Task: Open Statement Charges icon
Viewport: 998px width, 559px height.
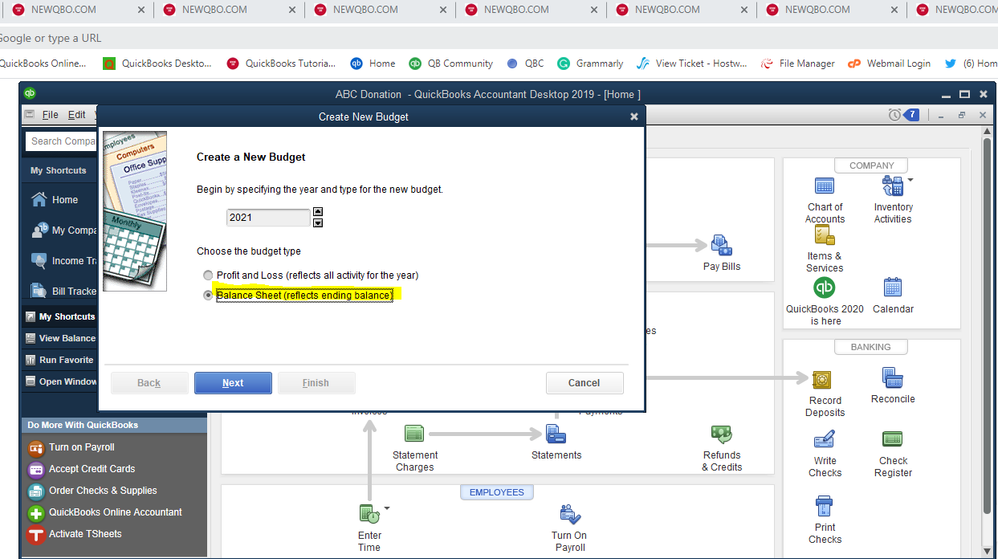Action: [x=414, y=434]
